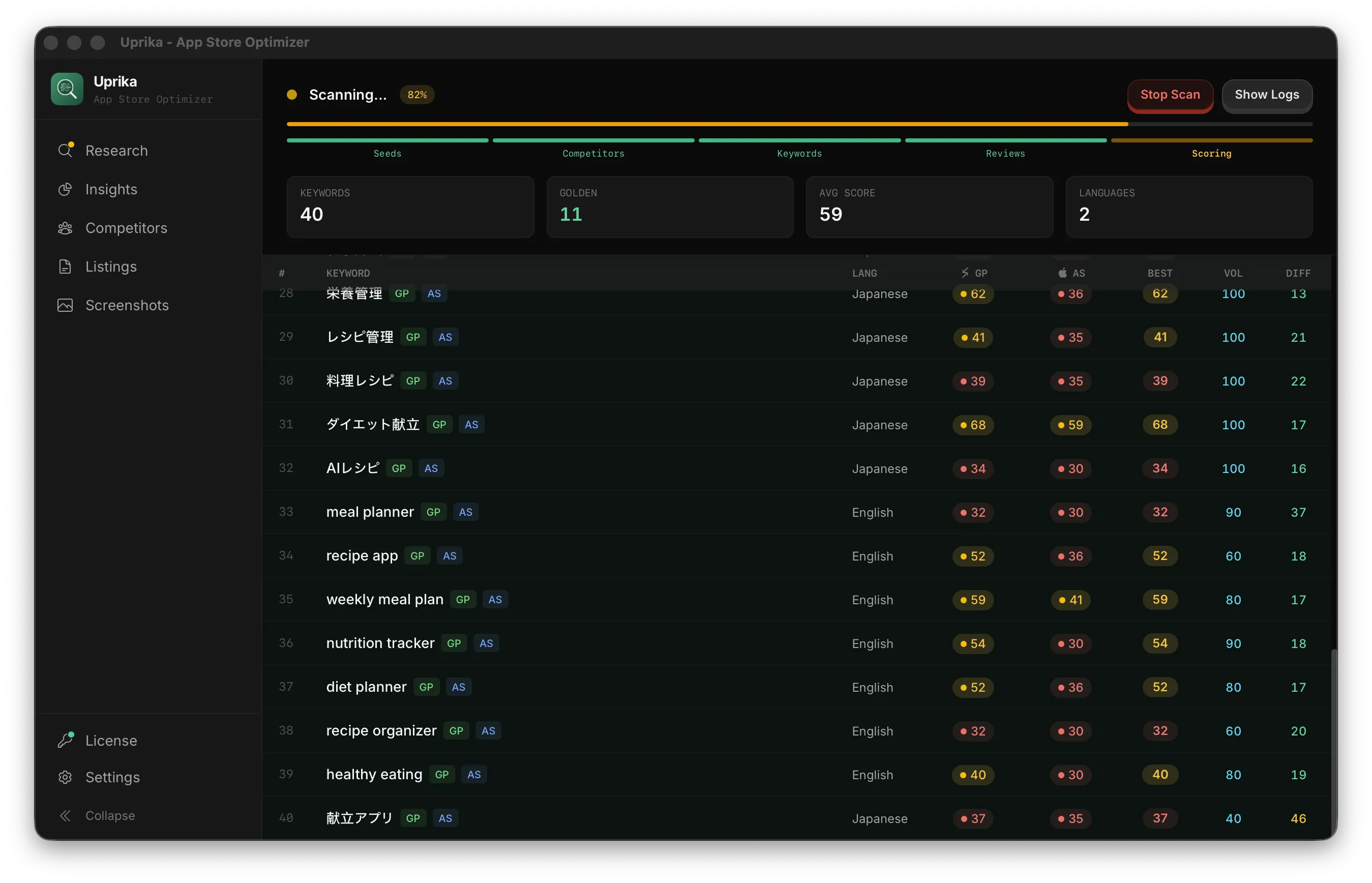The height and width of the screenshot is (883, 1372).
Task: Click the Reviews stage label
Action: (x=1005, y=154)
